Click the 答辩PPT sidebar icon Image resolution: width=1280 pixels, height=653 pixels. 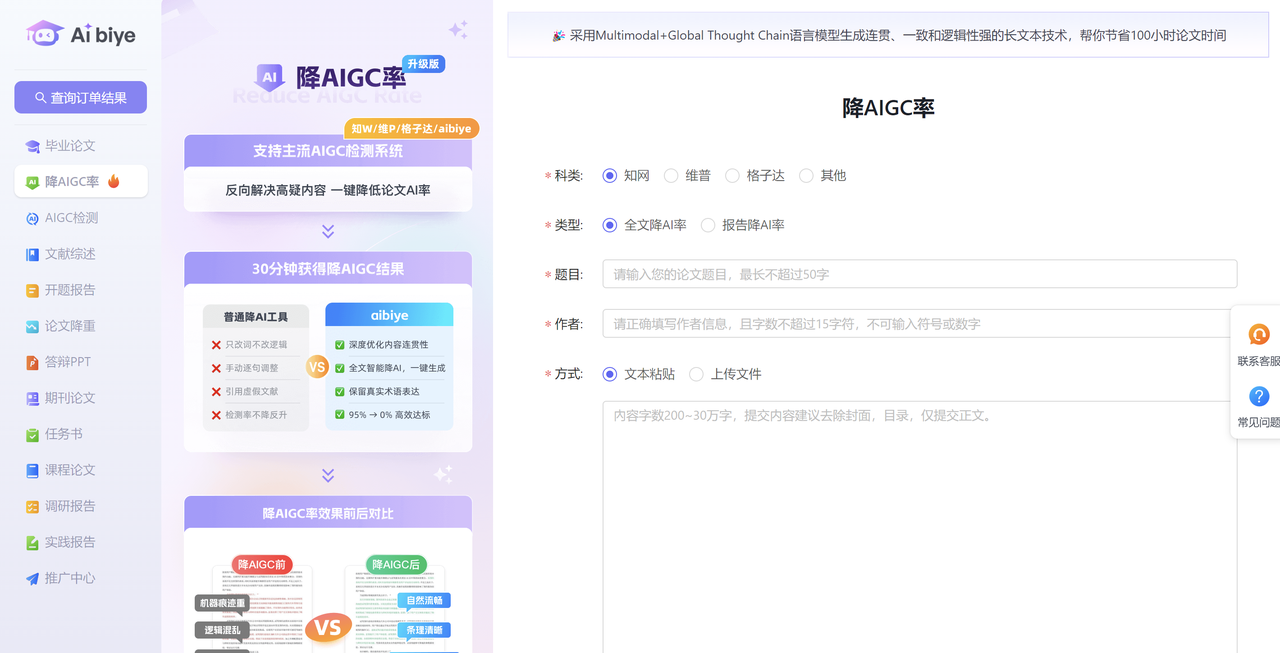coord(33,362)
